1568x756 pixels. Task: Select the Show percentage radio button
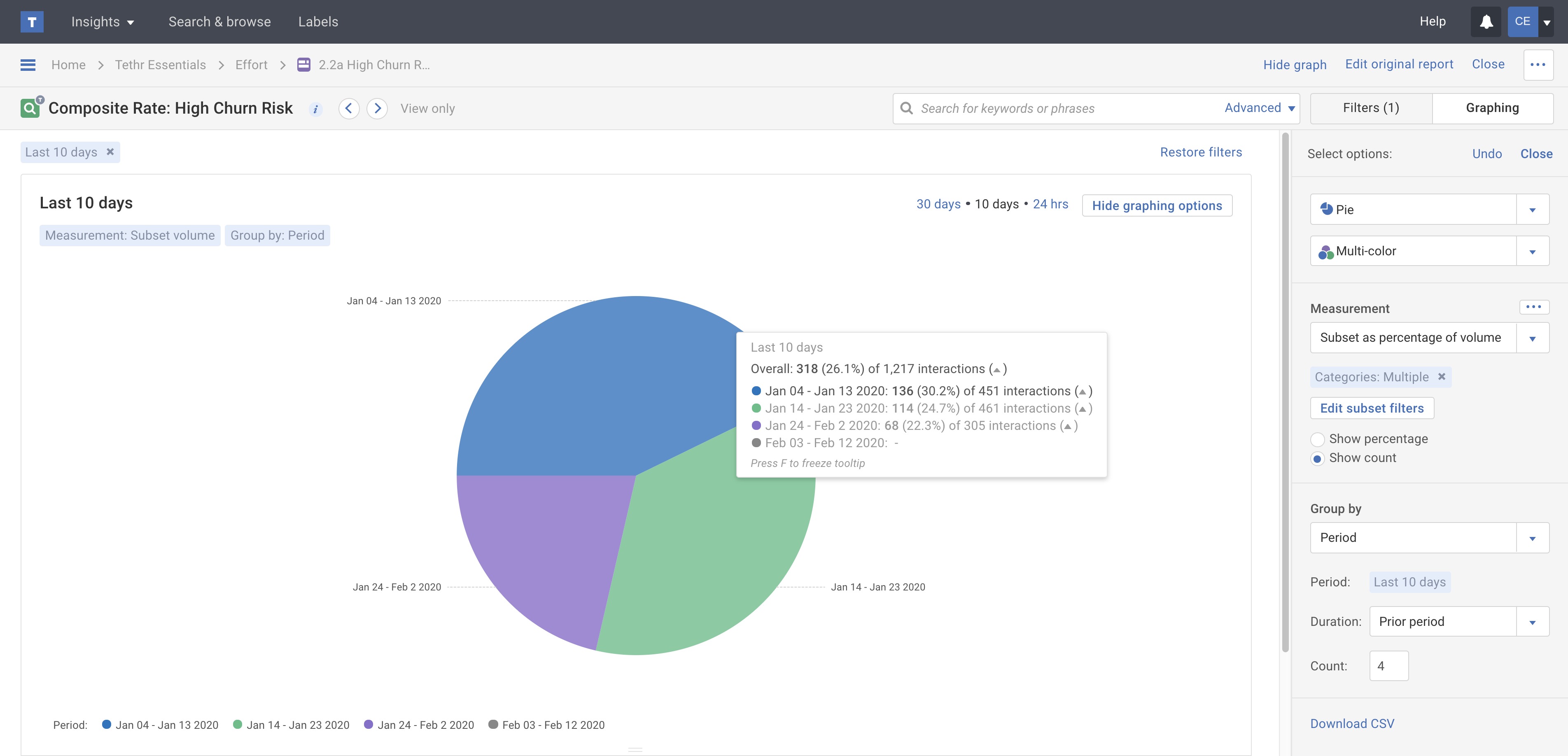[x=1317, y=439]
